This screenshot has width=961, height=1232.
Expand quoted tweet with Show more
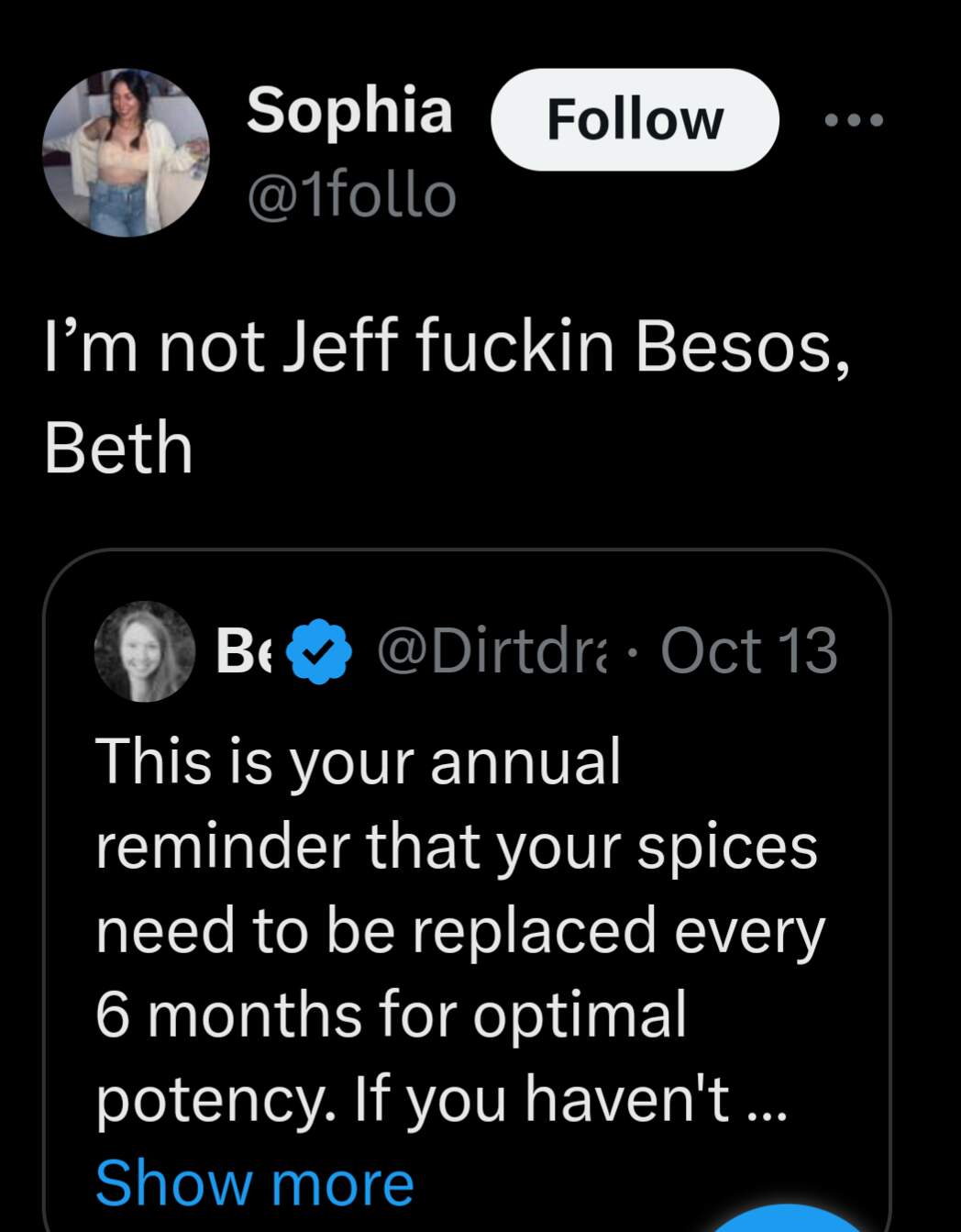[x=254, y=1182]
